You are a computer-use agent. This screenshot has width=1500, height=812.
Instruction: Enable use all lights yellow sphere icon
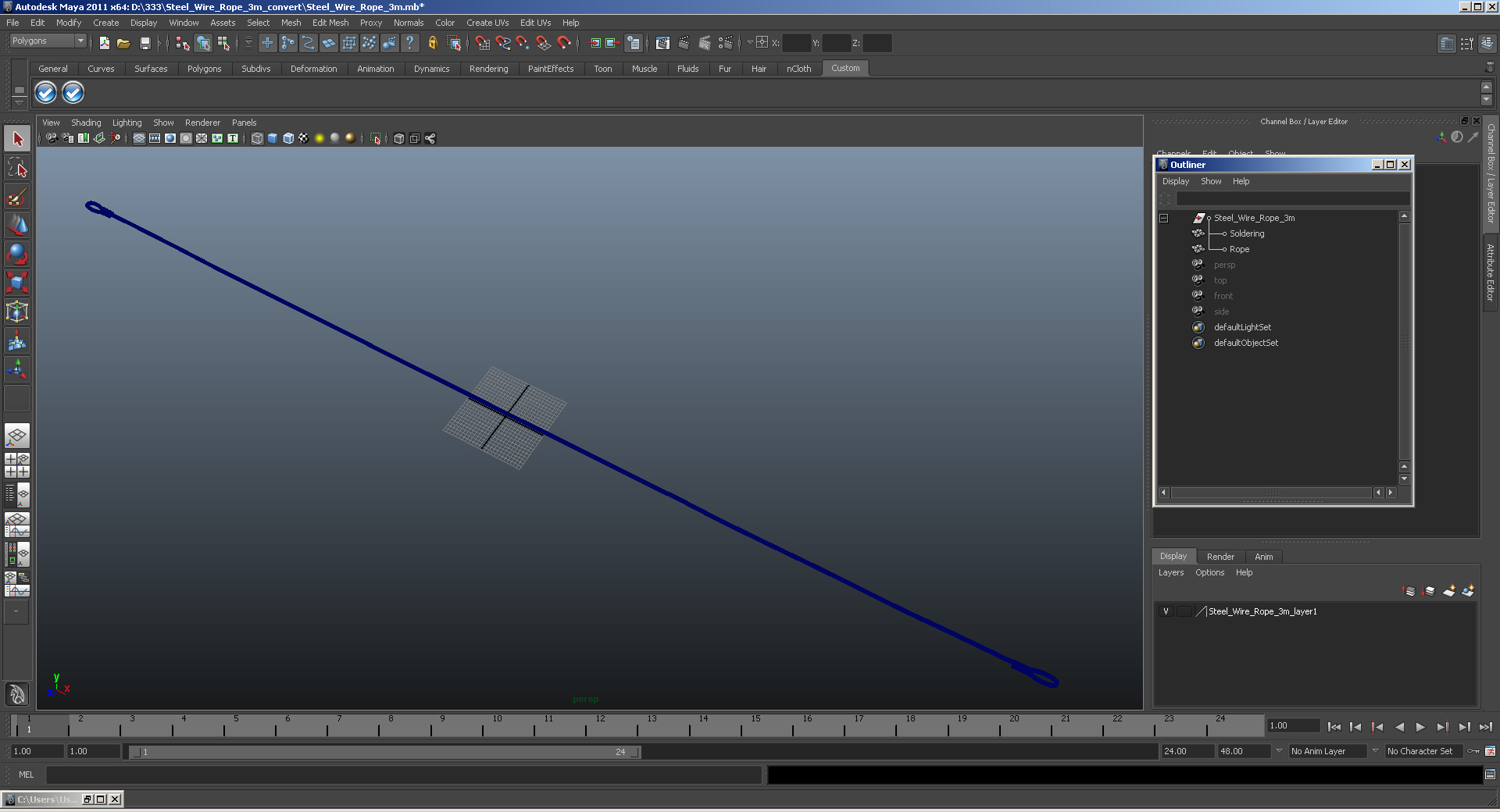coord(320,138)
